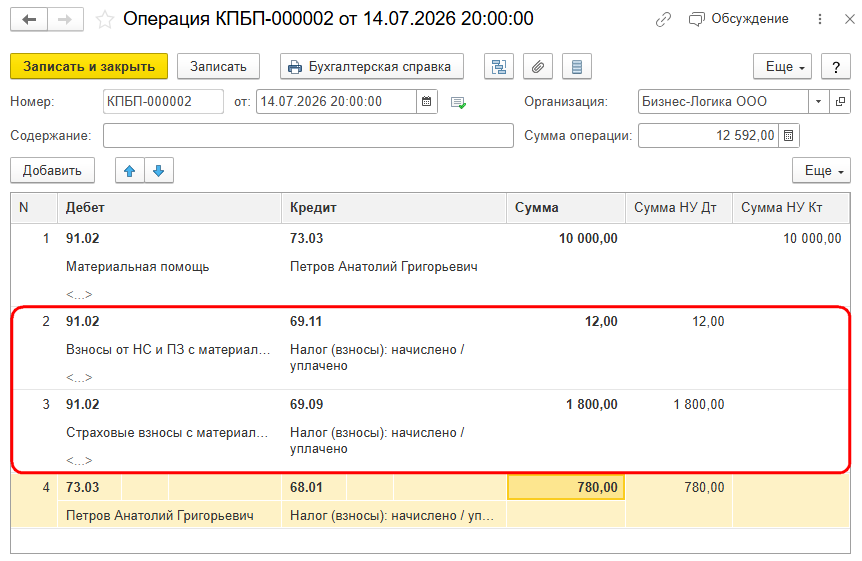Select debit account 73.03 in row 4

[x=82, y=488]
